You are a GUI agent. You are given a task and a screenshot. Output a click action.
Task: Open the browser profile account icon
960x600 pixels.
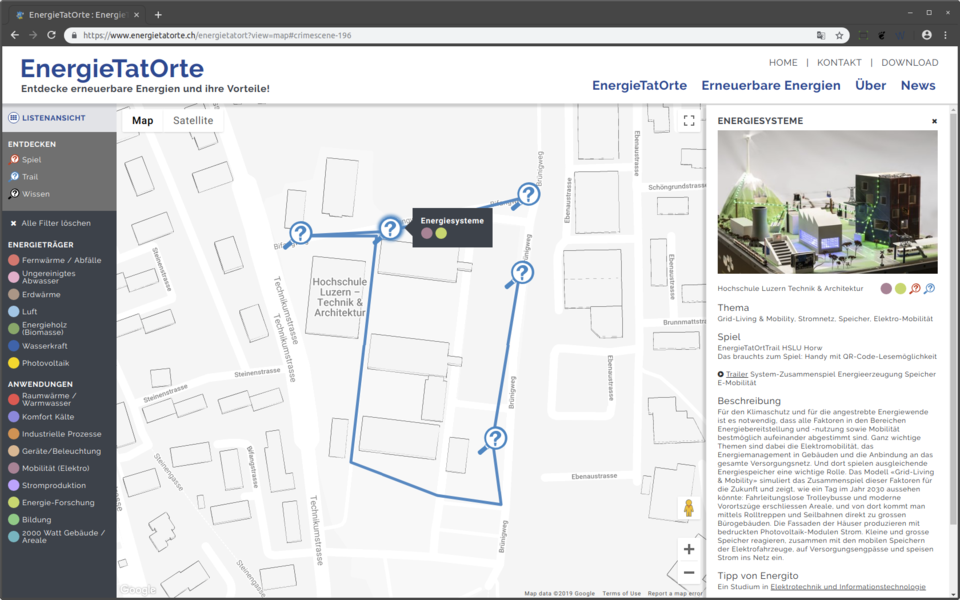point(926,36)
